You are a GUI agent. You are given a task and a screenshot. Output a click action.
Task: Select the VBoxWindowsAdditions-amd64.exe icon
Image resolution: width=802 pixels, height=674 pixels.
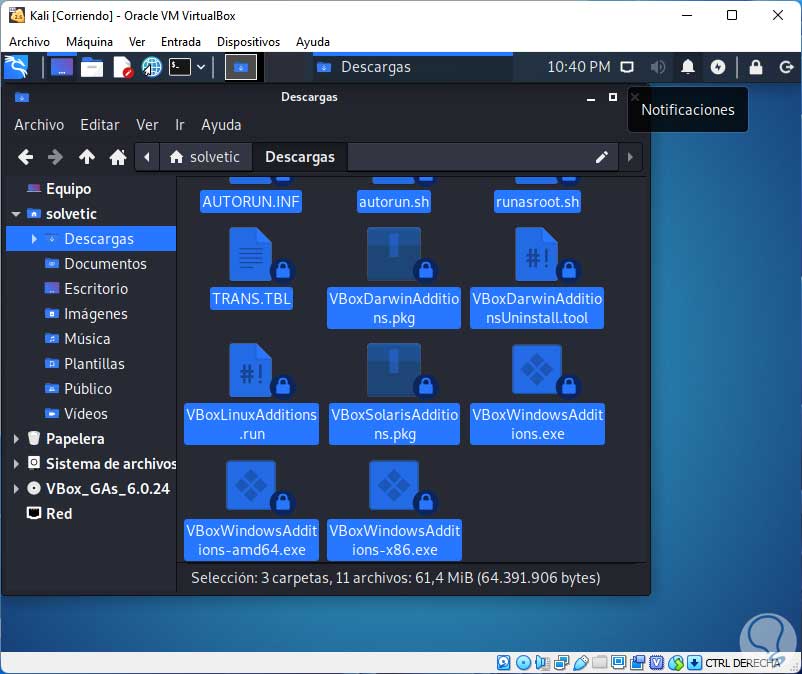click(251, 487)
